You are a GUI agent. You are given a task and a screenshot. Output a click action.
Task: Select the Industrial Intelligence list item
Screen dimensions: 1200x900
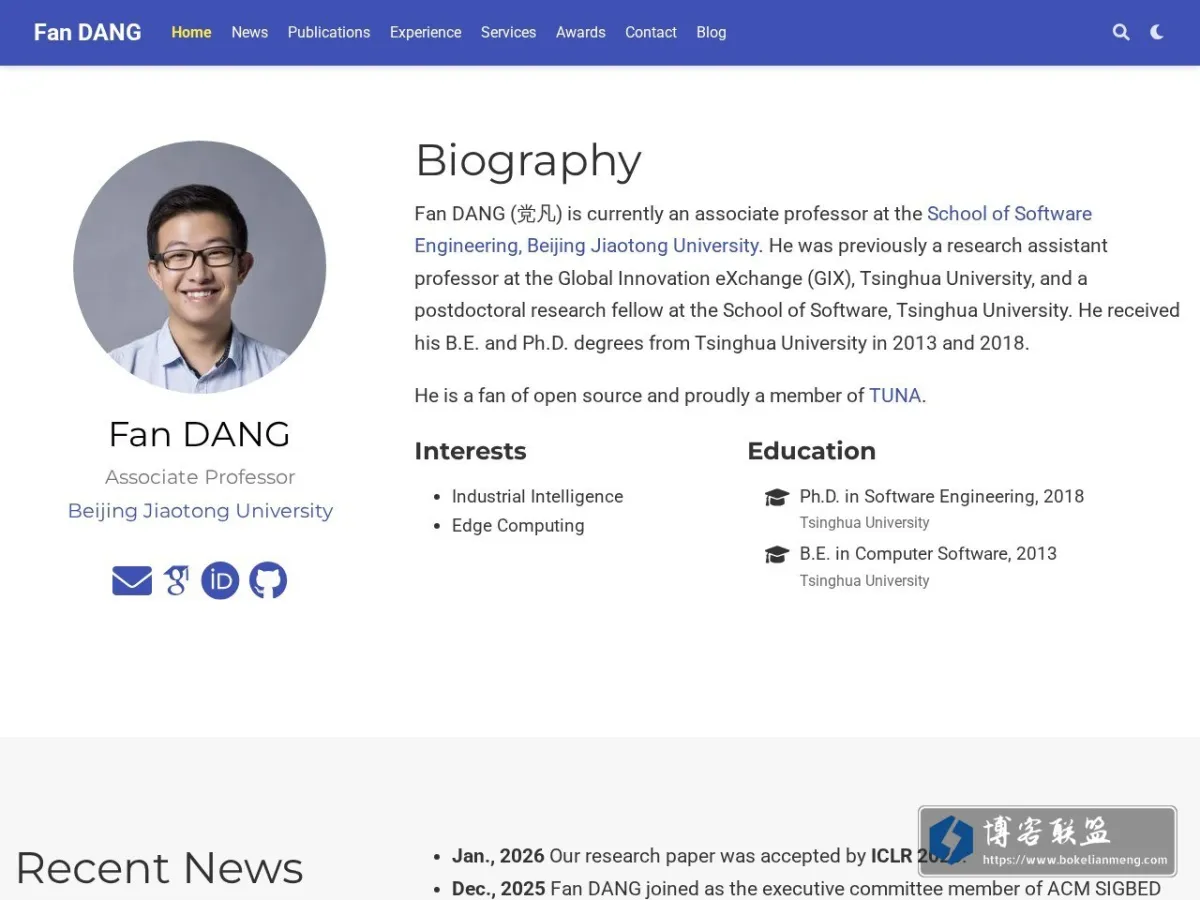tap(537, 496)
